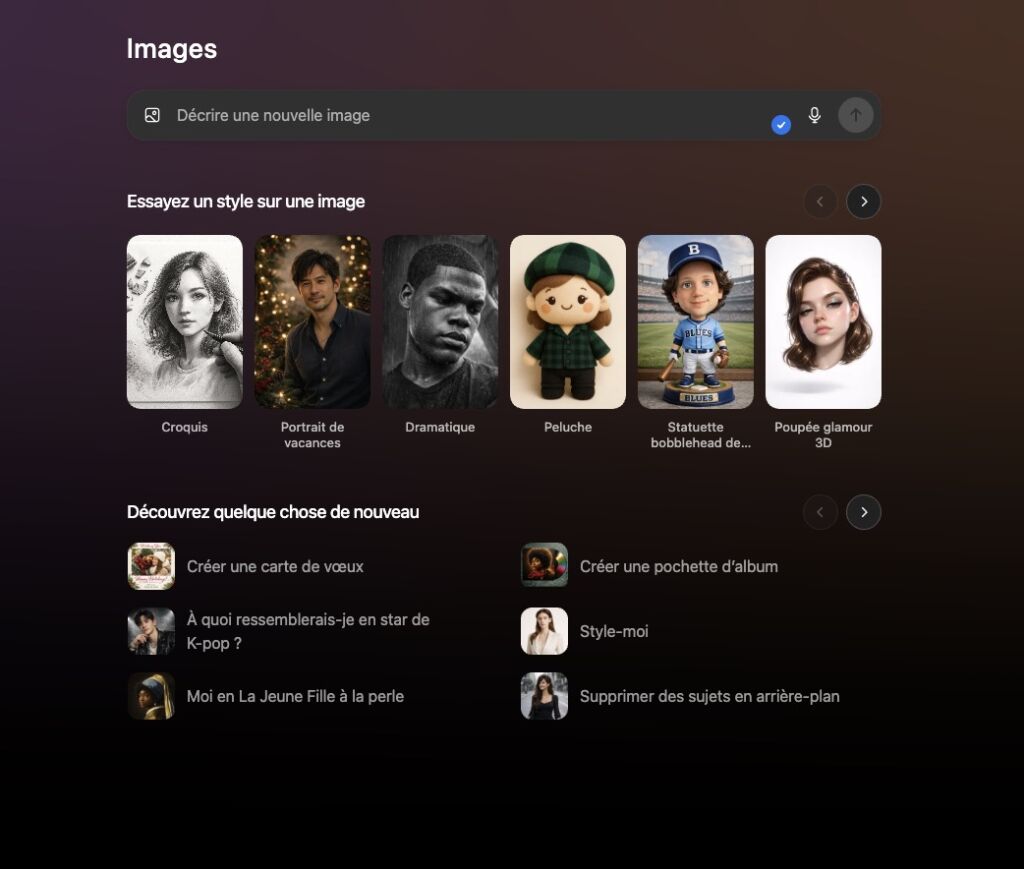
Task: Click the pearl earring icon next to 'Moi en La Jeune Fille à la perle'
Action: (x=151, y=695)
